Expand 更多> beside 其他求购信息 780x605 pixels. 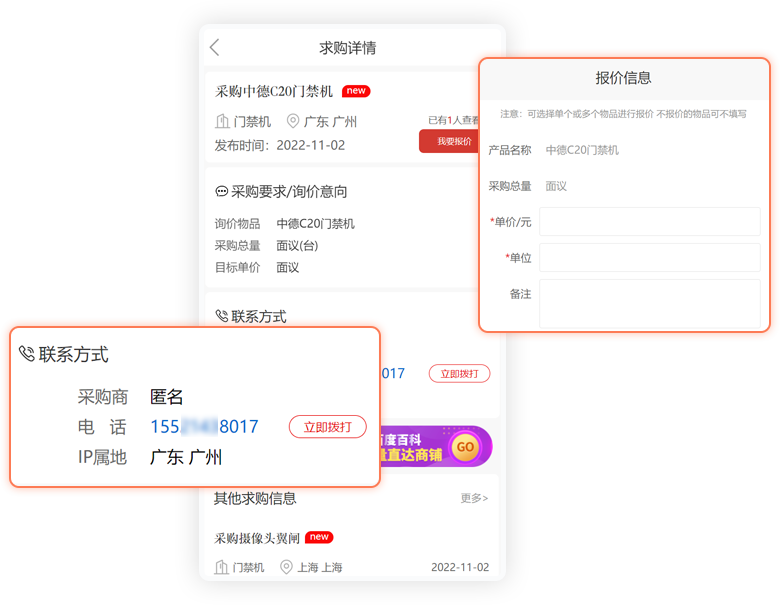tap(474, 498)
